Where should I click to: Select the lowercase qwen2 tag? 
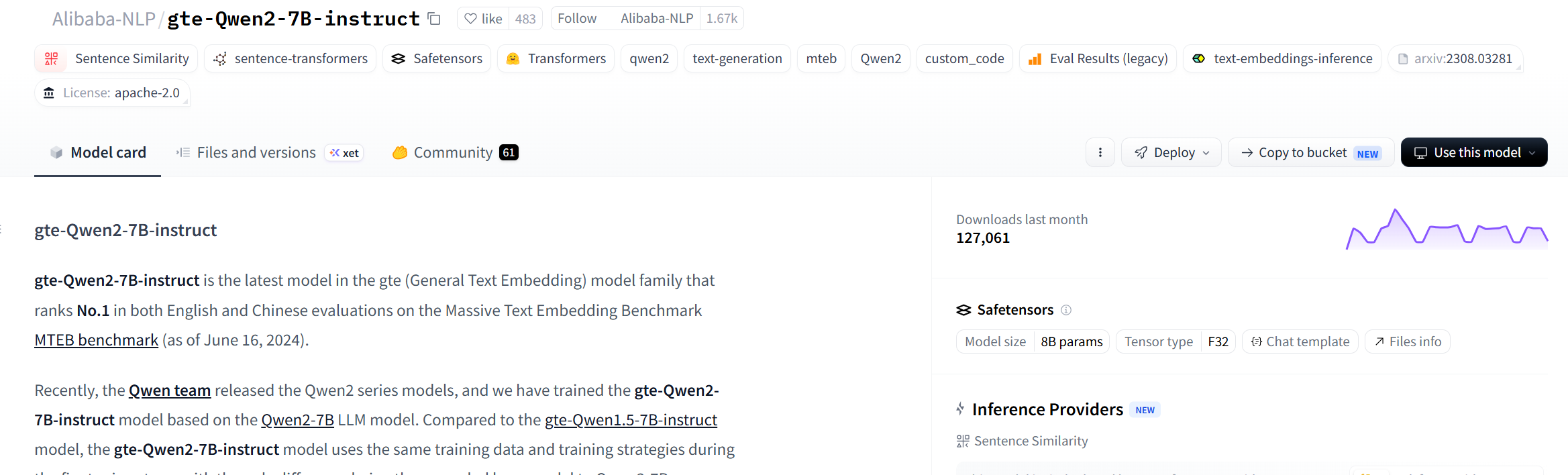click(649, 58)
